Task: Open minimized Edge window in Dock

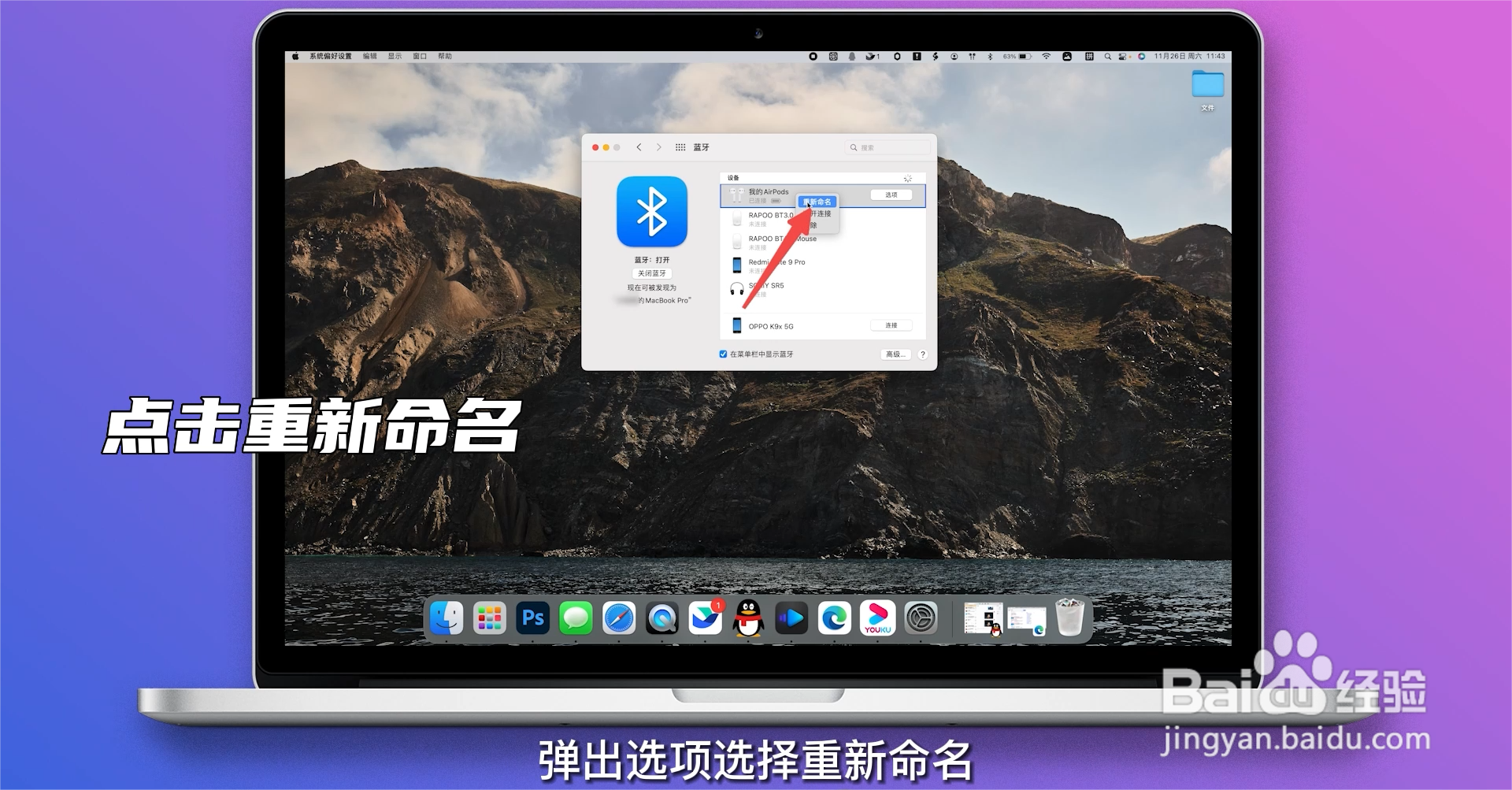Action: [1027, 621]
